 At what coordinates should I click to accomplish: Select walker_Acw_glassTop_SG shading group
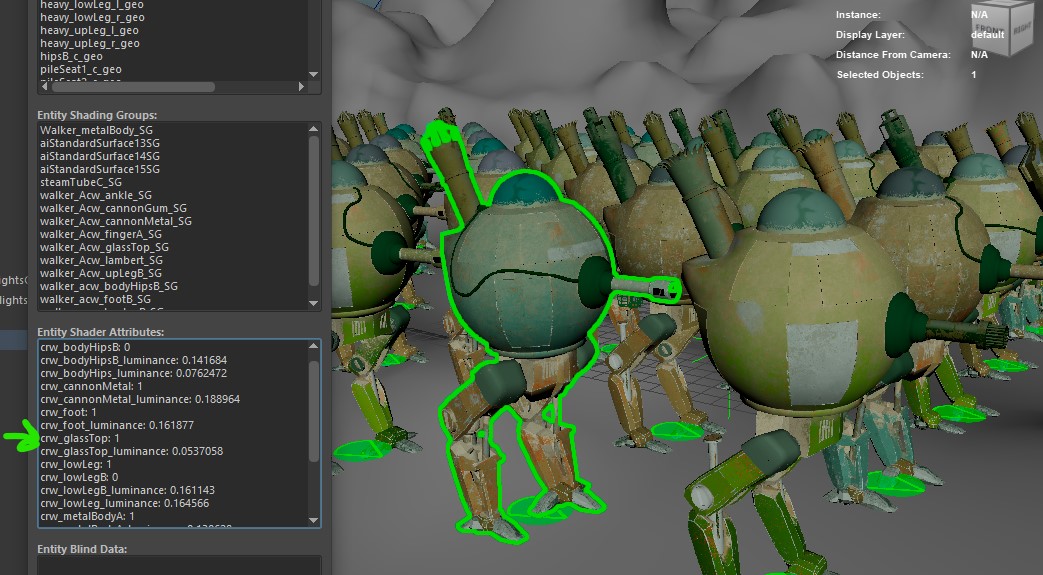click(x=104, y=247)
